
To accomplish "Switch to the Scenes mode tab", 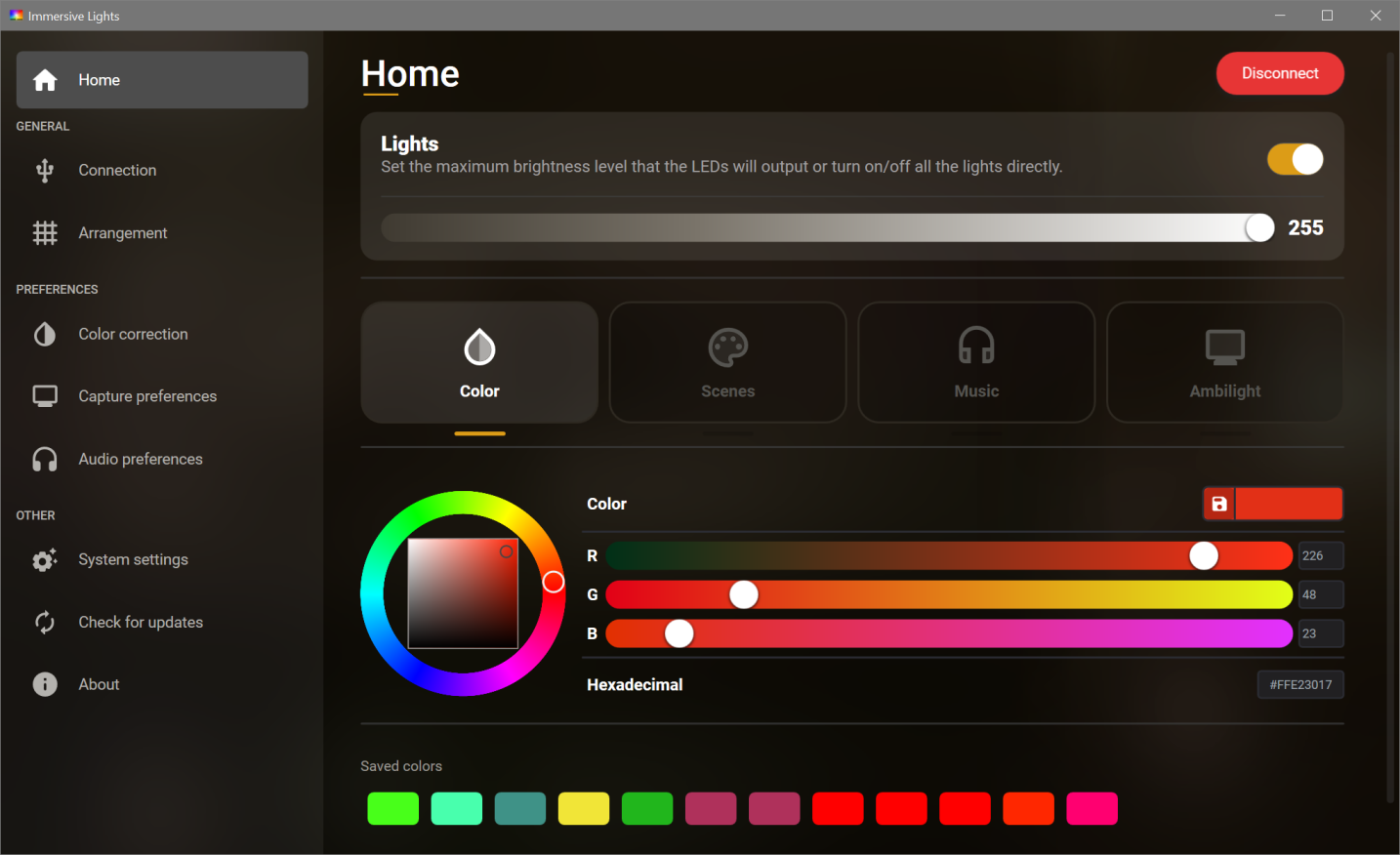I will pyautogui.click(x=727, y=362).
